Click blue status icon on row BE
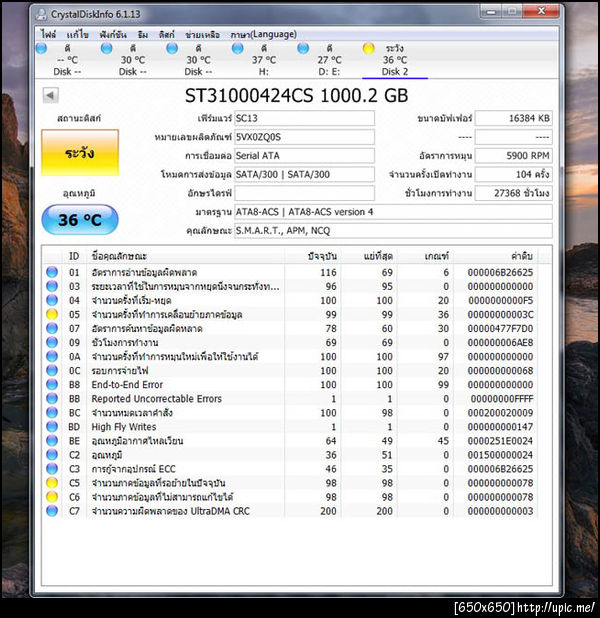The image size is (600, 618). (52, 441)
